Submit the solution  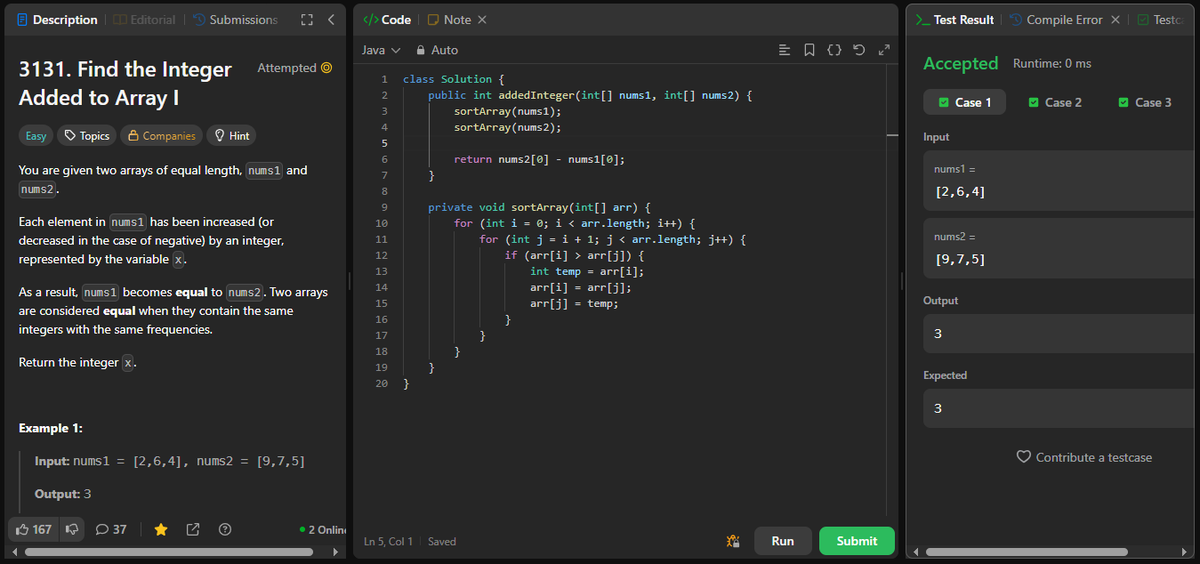point(857,541)
